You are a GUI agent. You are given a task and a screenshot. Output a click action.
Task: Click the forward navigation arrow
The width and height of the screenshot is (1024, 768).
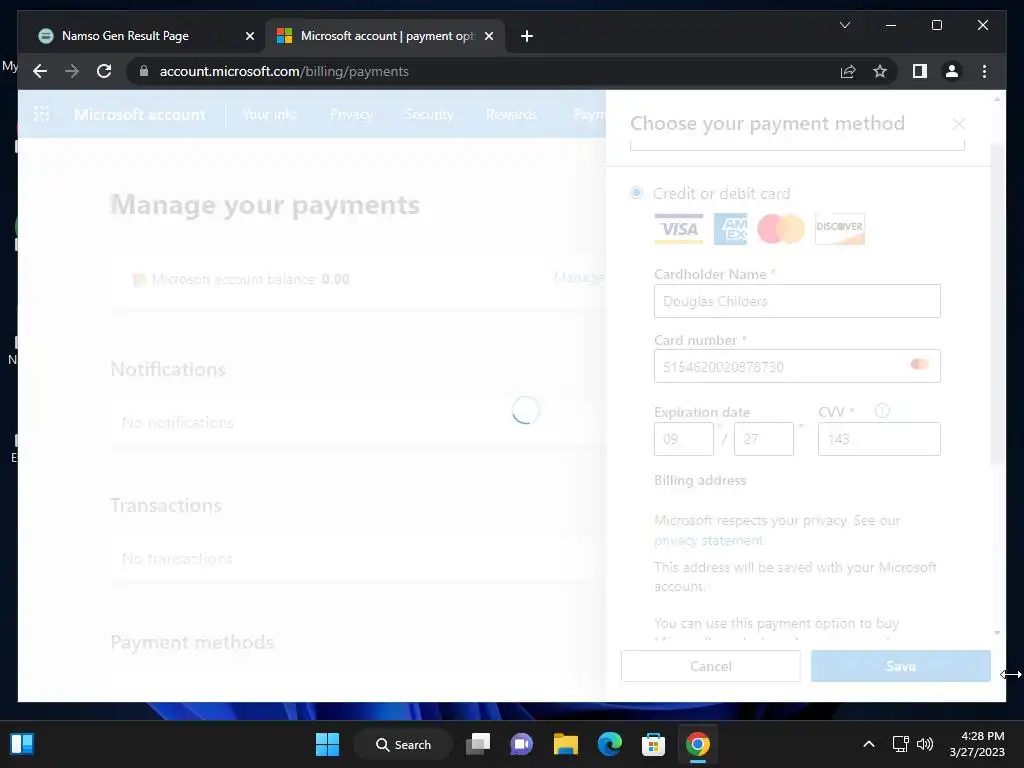click(72, 71)
